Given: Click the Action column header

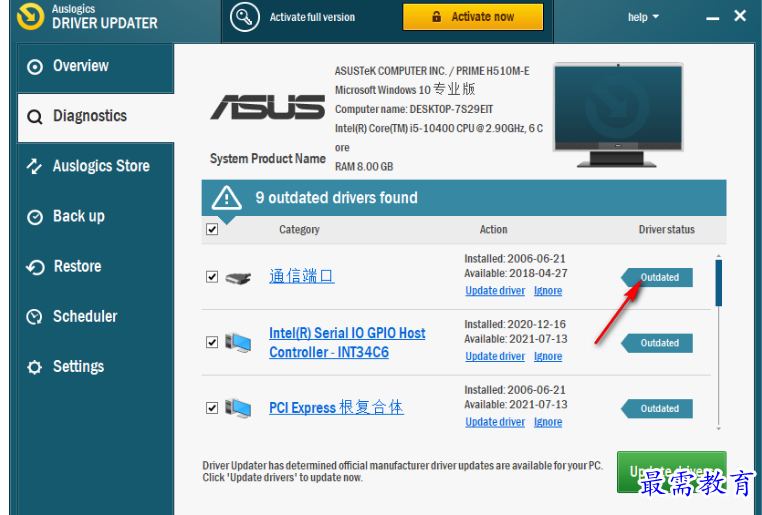Looking at the screenshot, I should click(493, 229).
